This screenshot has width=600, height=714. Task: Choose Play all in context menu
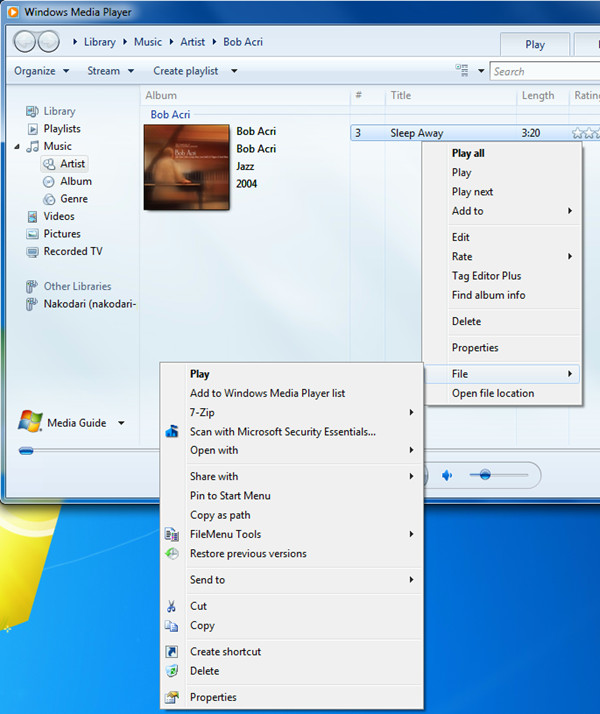pos(468,153)
